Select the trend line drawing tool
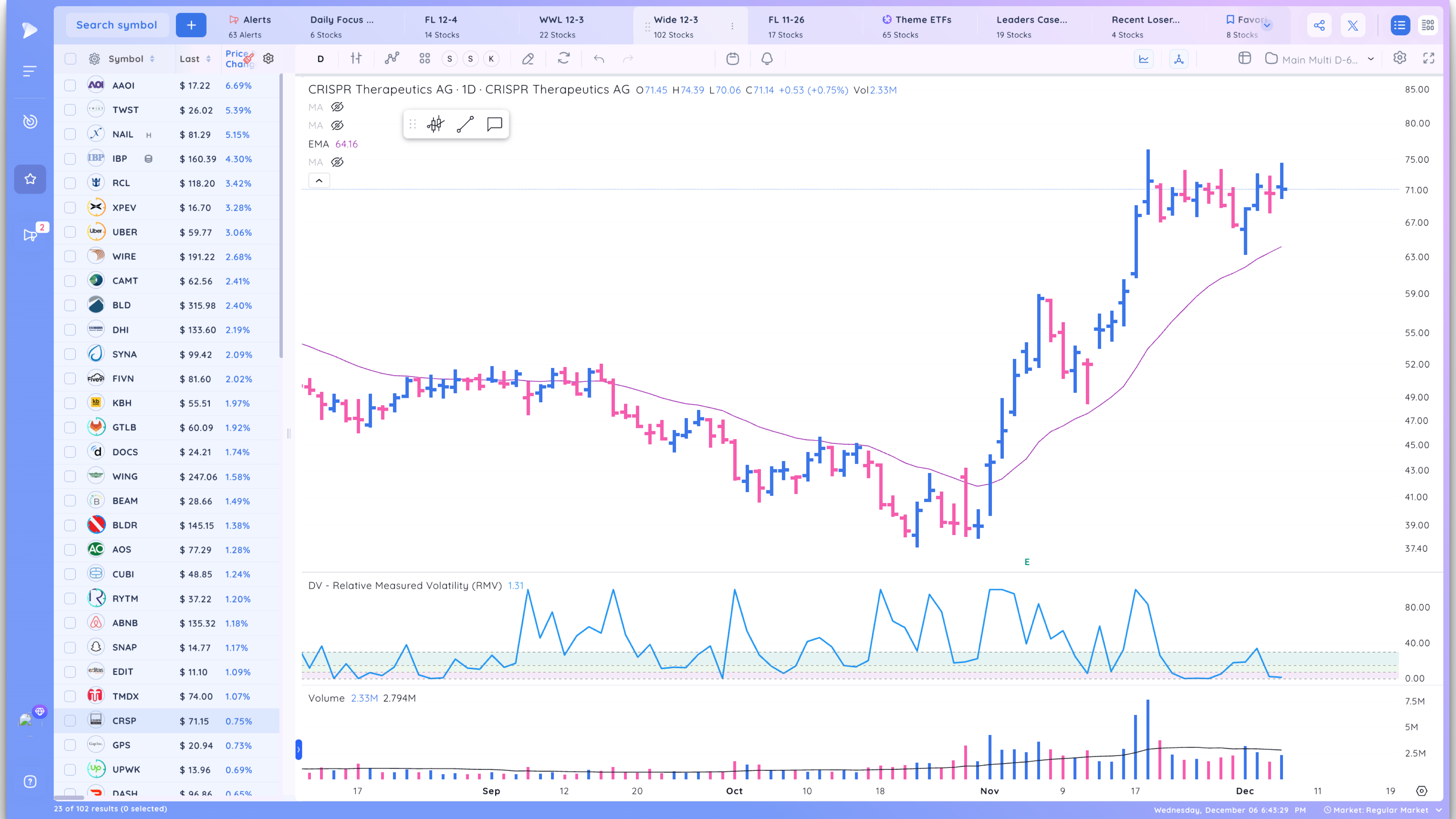 (x=465, y=124)
